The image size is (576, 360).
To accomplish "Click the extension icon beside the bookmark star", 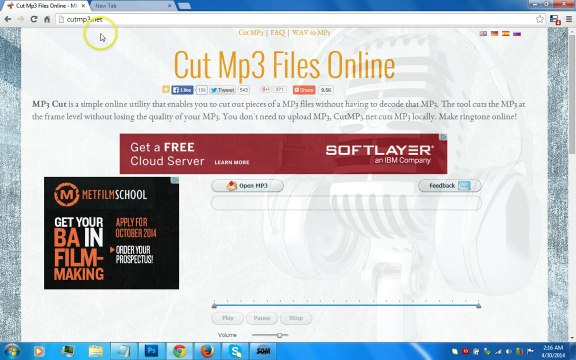I will [x=555, y=19].
